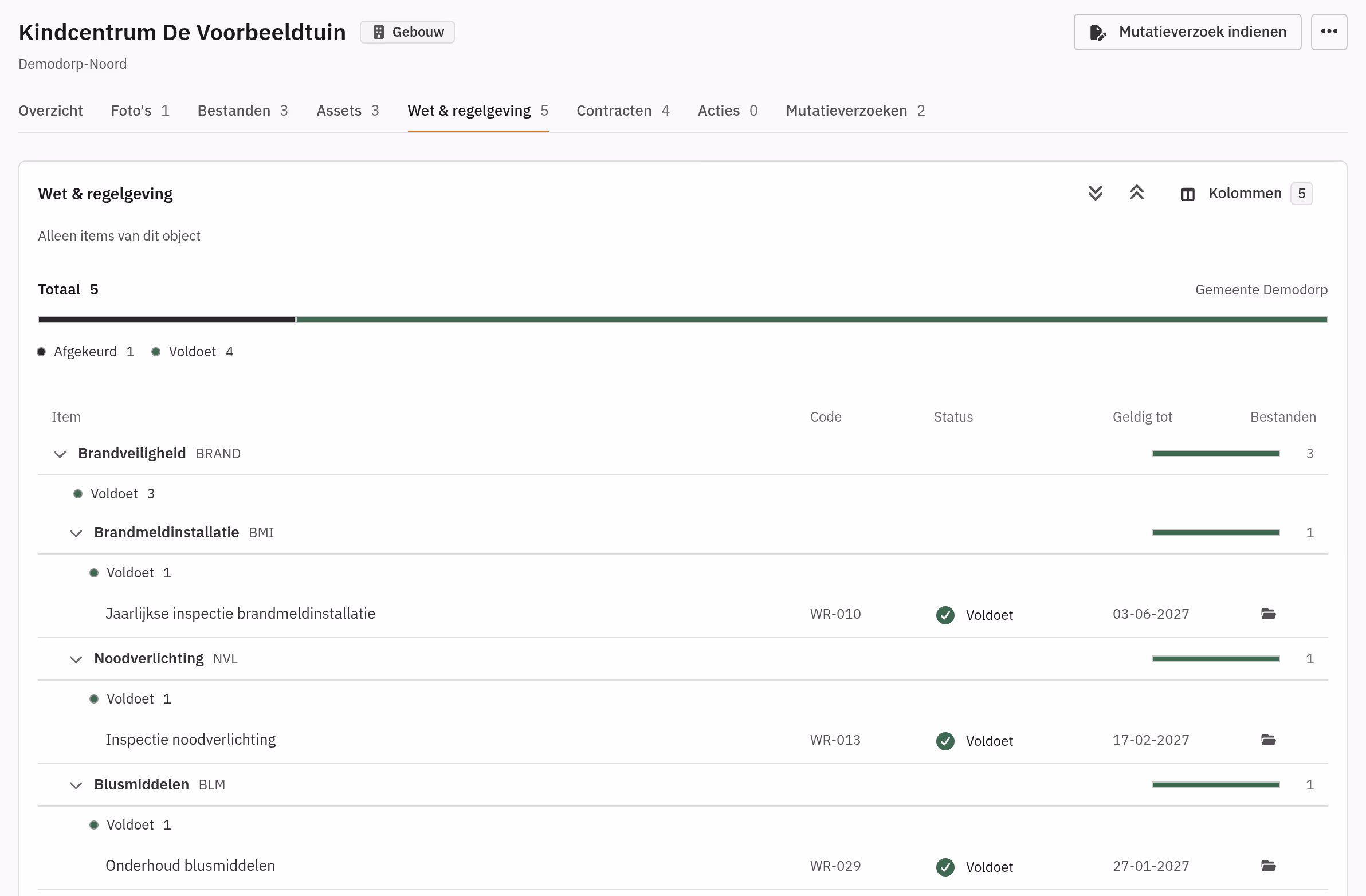The image size is (1366, 896).
Task: Collapse the Noodverlichting subgroup
Action: click(76, 659)
